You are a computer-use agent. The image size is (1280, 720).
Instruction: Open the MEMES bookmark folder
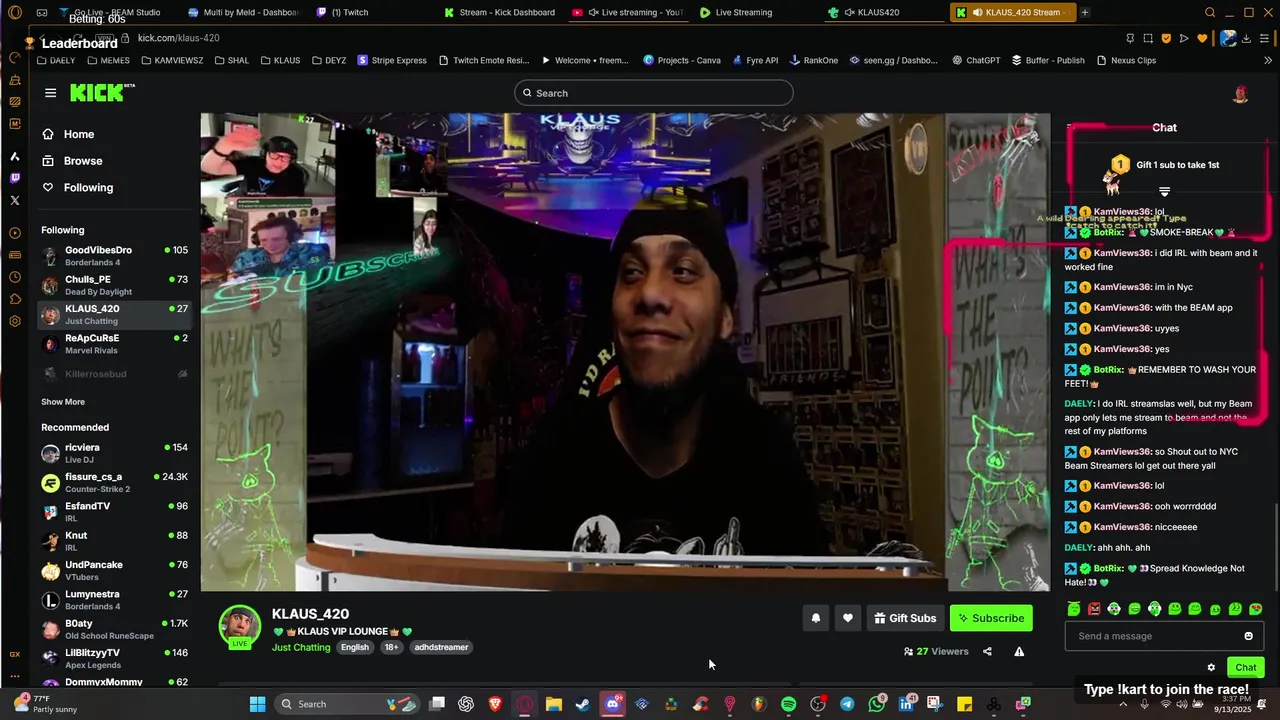coord(108,60)
